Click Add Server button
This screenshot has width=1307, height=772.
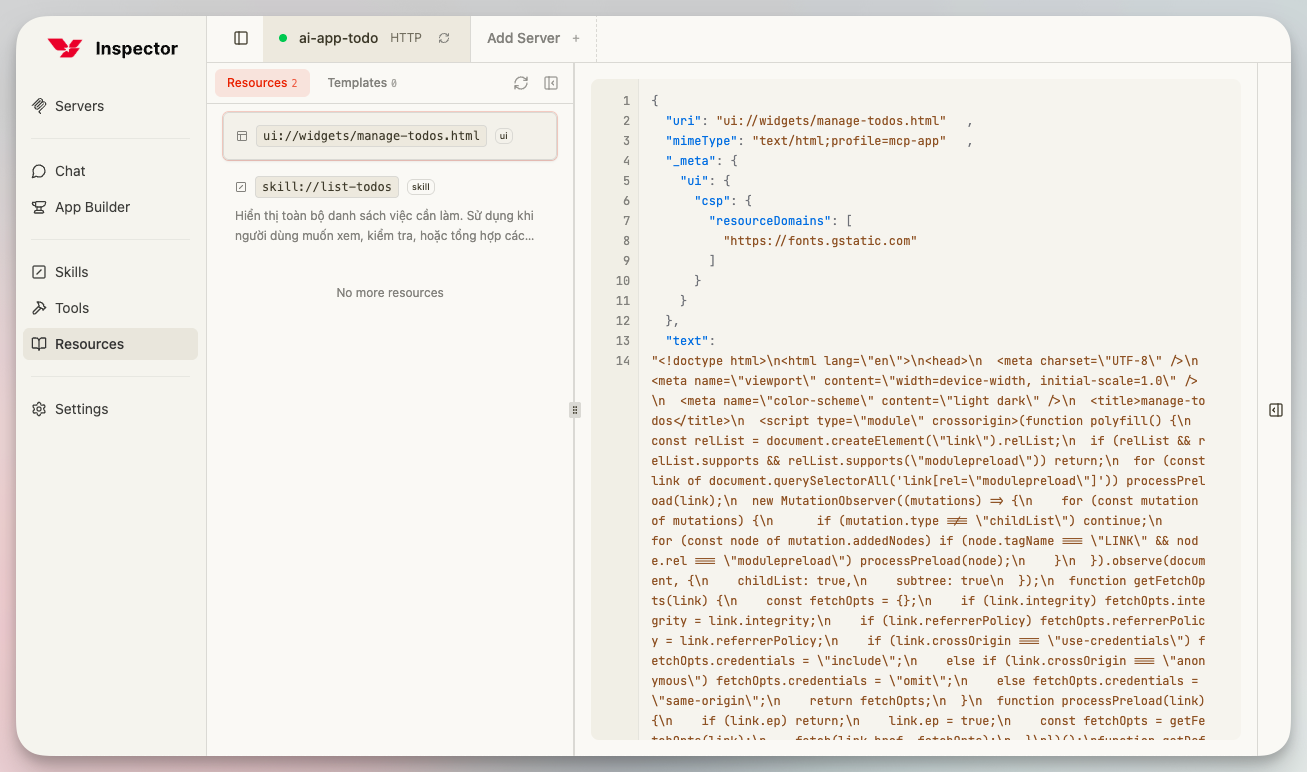click(x=533, y=38)
